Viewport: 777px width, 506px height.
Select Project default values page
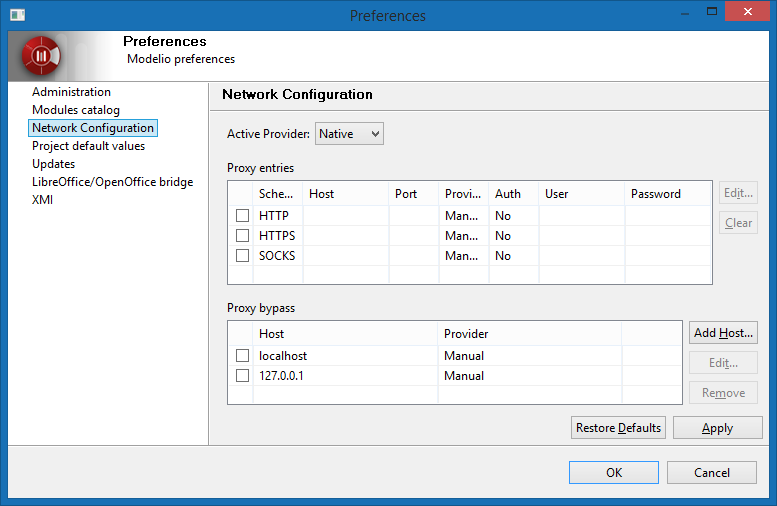point(88,146)
